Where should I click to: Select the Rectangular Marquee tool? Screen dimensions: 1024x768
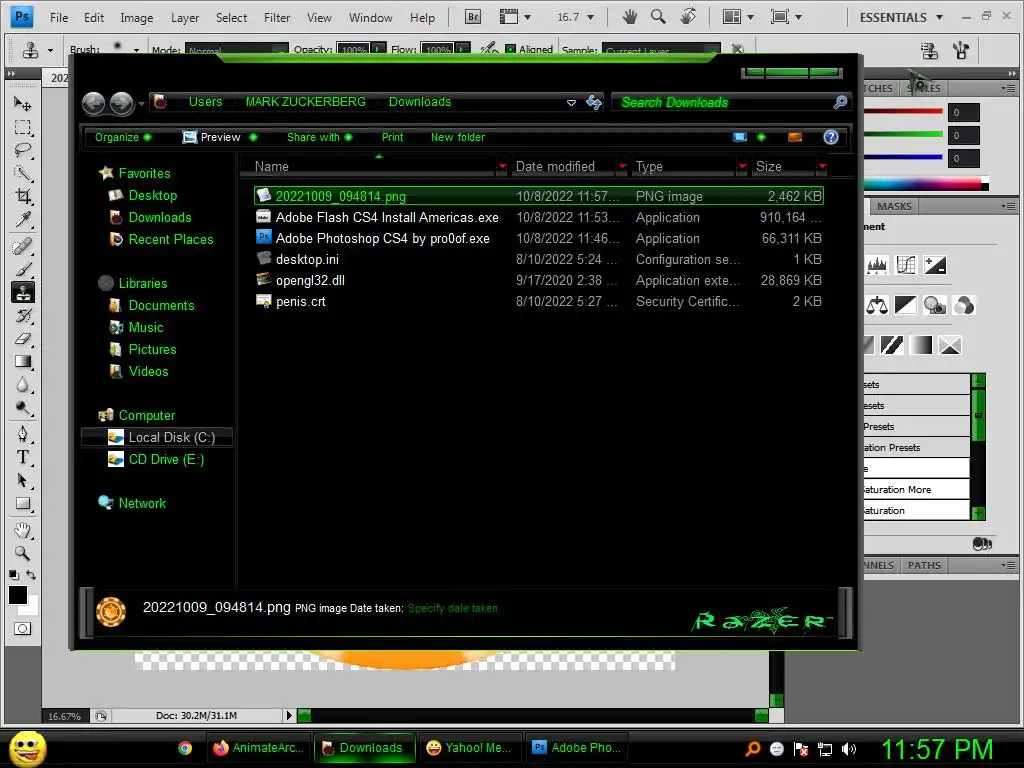point(22,127)
